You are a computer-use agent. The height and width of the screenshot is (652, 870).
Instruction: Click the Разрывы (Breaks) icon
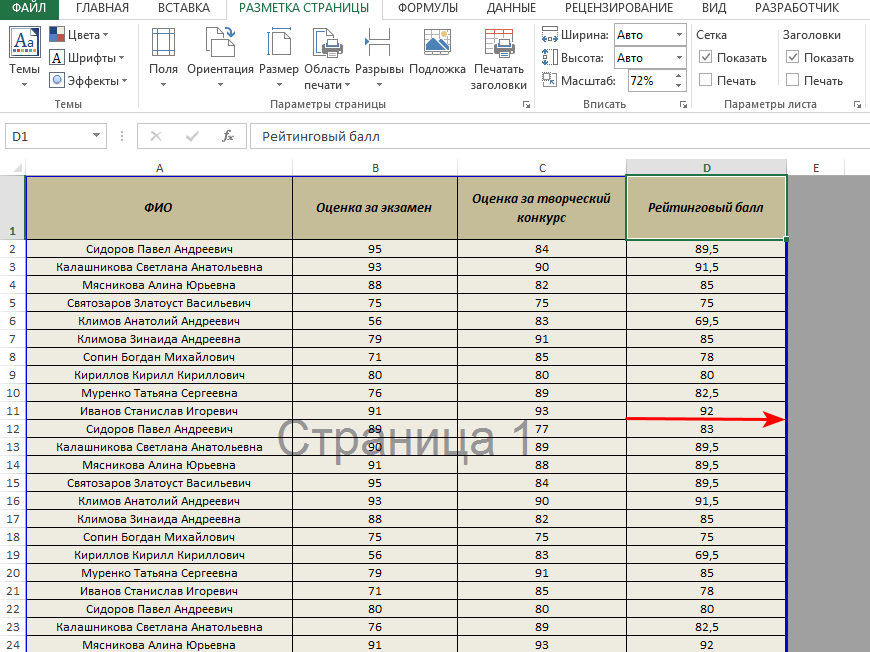click(x=379, y=44)
